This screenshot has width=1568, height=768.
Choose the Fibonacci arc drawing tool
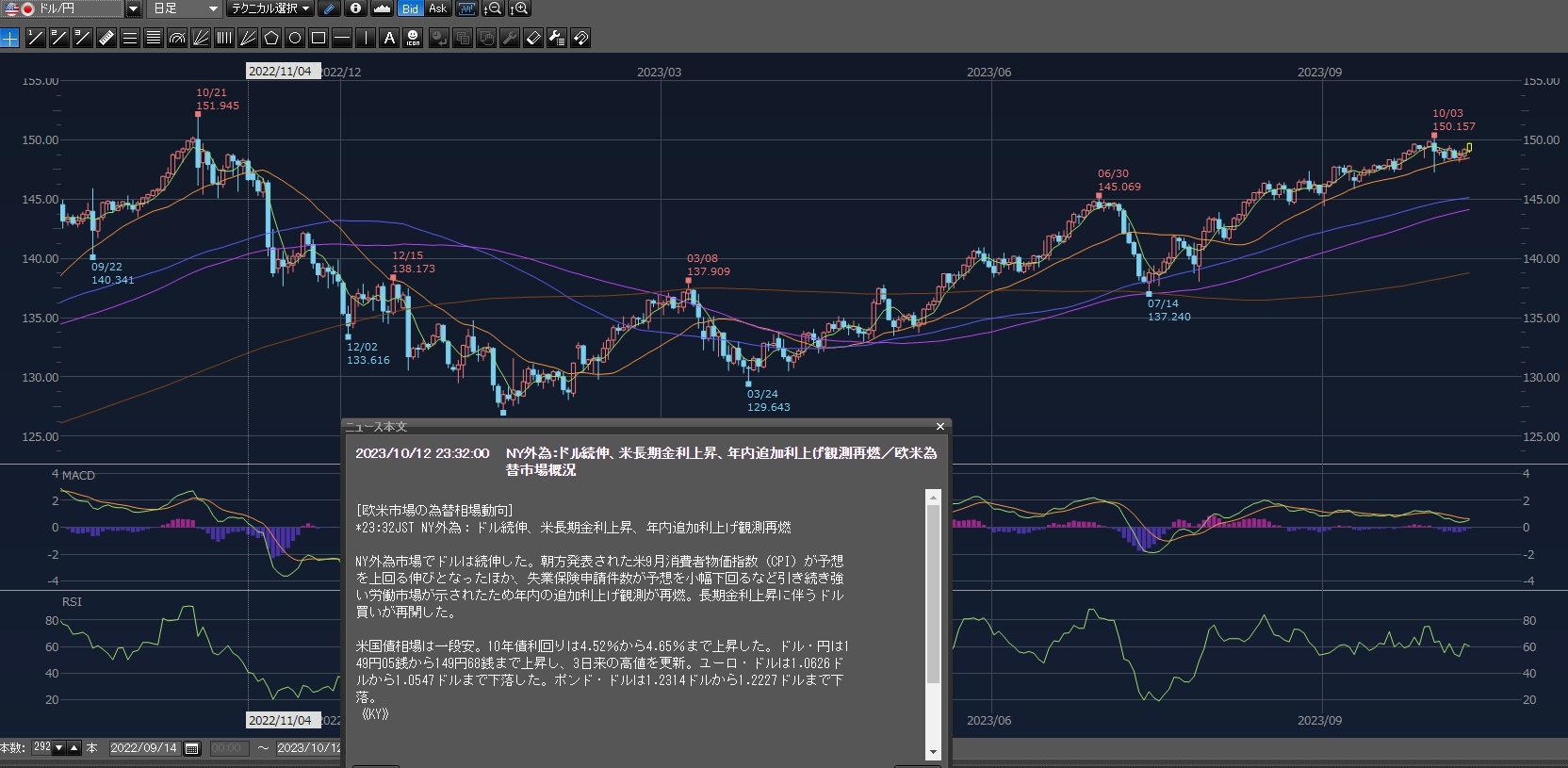(177, 38)
